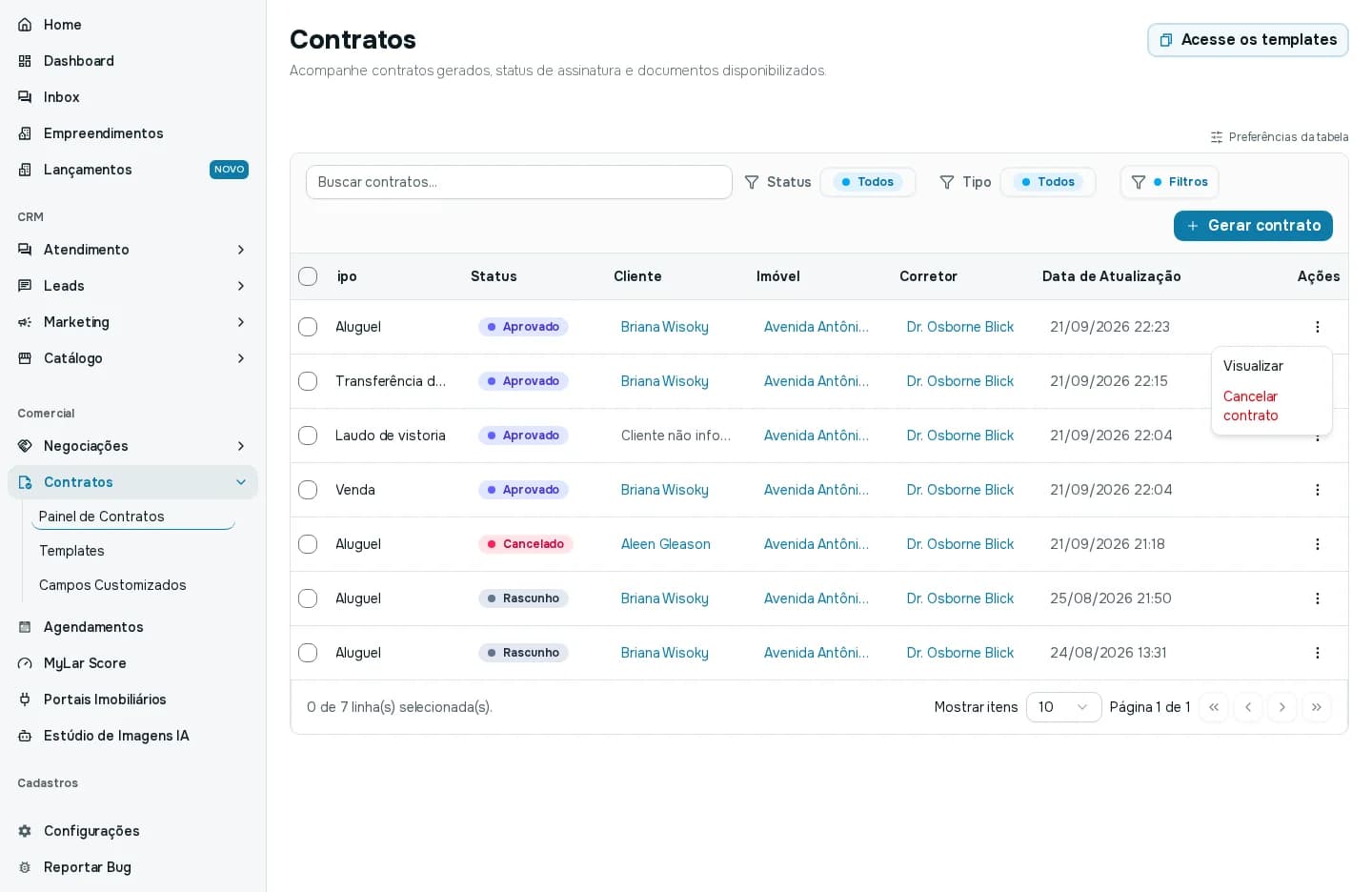Viewport: 1372px width, 892px height.
Task: Click the Configurações gear icon
Action: coord(25,831)
